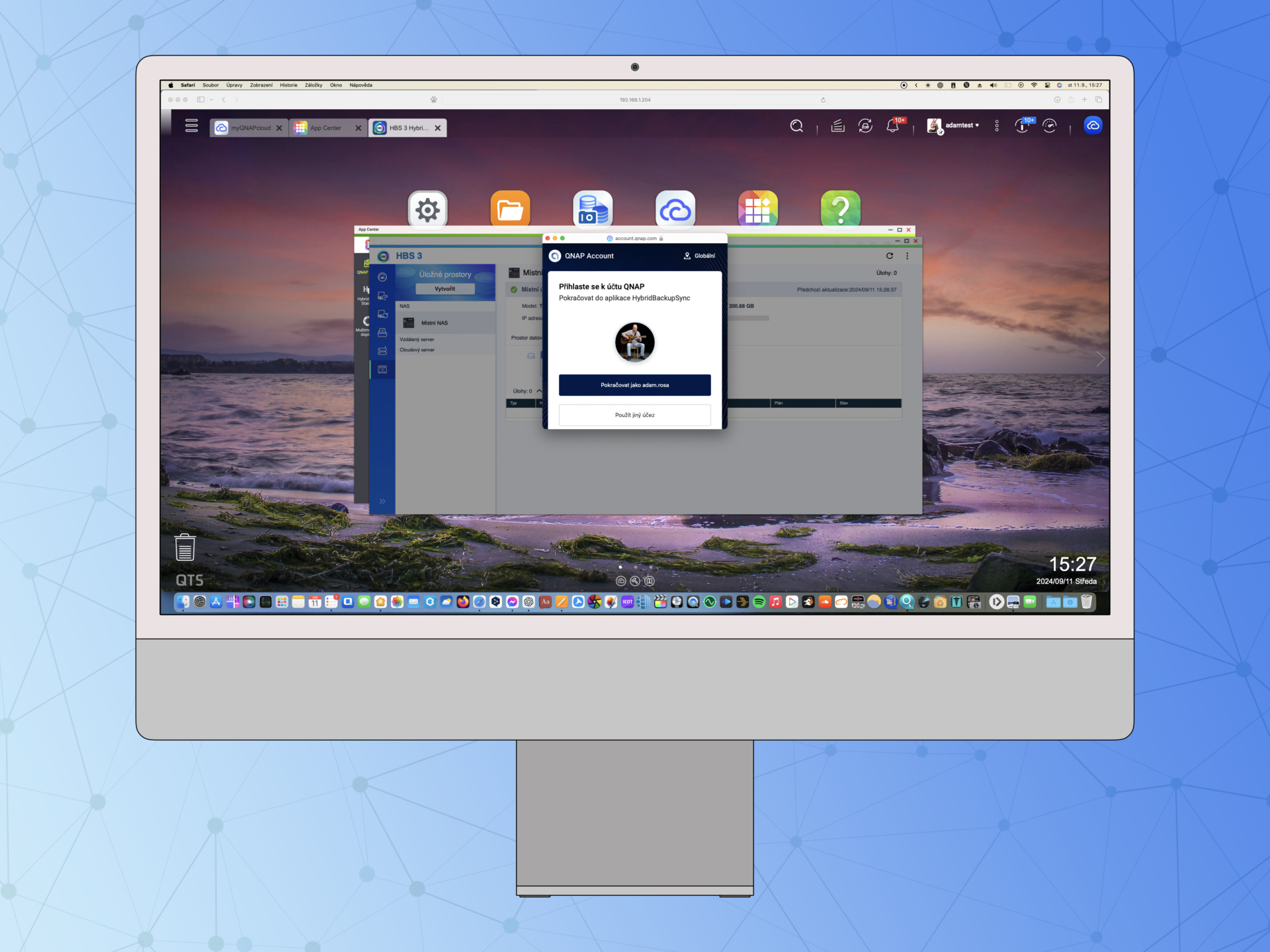1270x952 pixels.
Task: Open the myQNAPcloud desktop icon
Action: pos(675,210)
